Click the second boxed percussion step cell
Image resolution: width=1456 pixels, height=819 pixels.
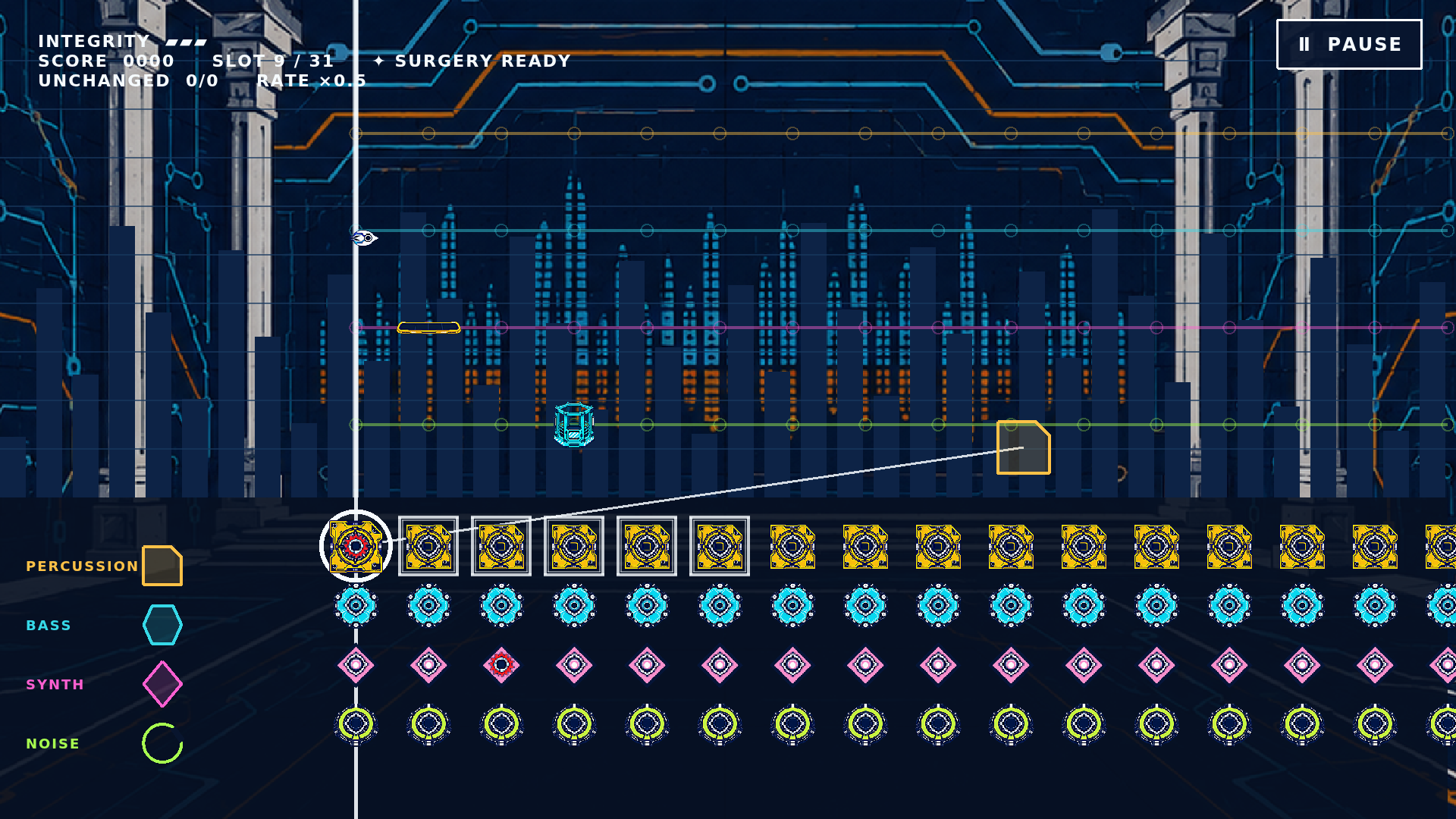428,546
